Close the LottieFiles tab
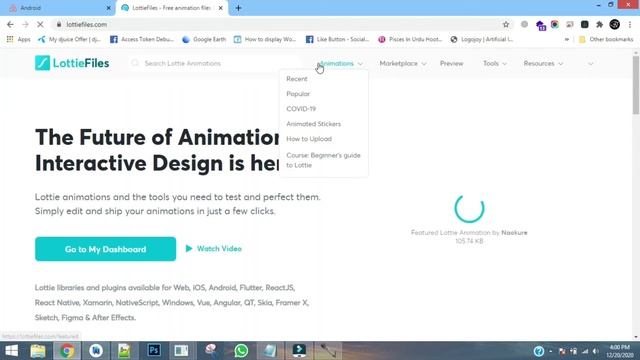The height and width of the screenshot is (360, 640). coord(220,8)
